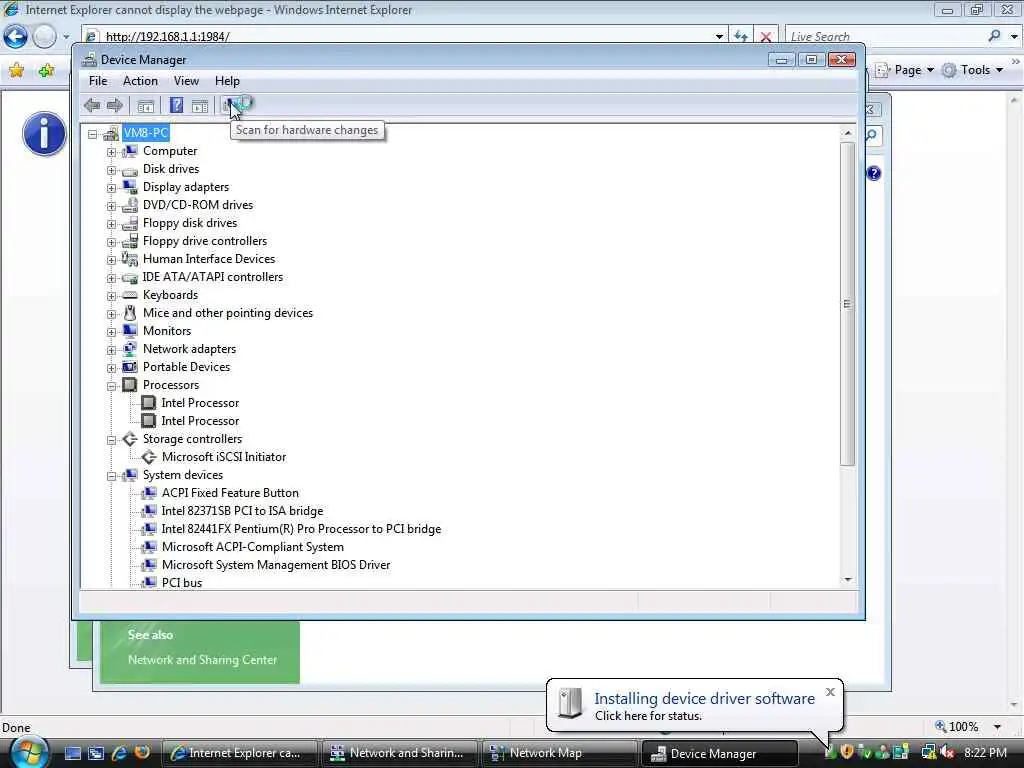
Task: Expand the Display adapters category
Action: [112, 188]
